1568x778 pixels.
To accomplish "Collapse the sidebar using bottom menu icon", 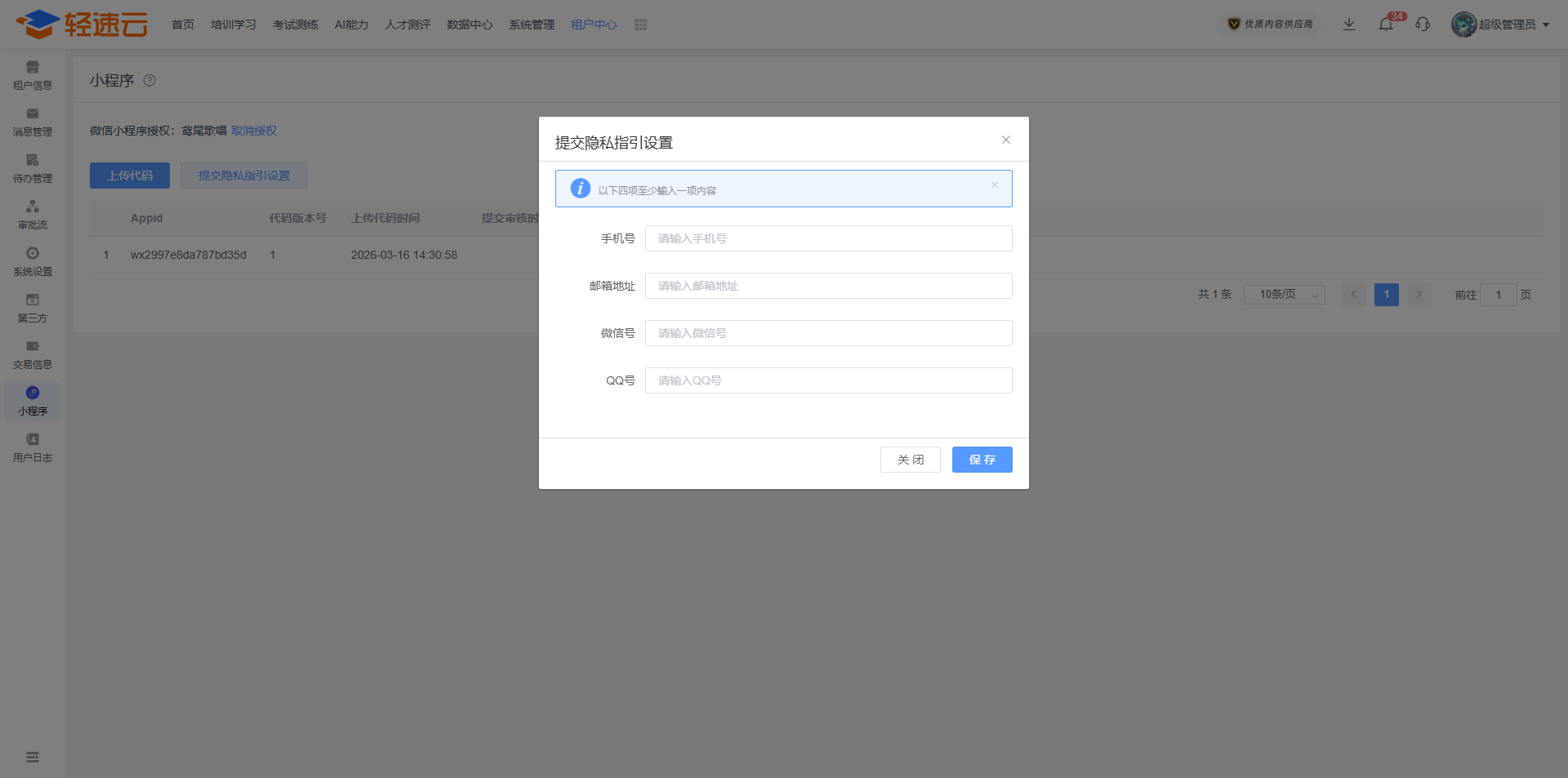I will point(33,758).
